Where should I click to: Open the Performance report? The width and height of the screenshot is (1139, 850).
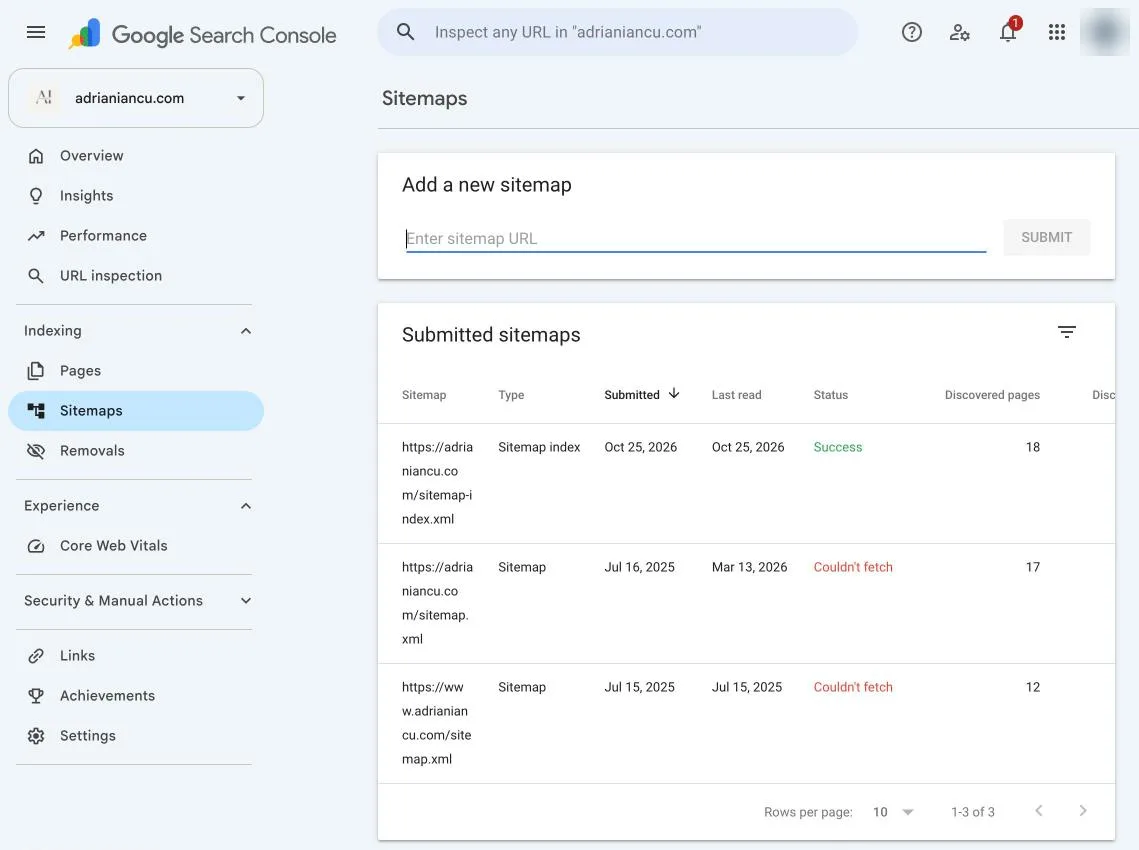click(136, 235)
